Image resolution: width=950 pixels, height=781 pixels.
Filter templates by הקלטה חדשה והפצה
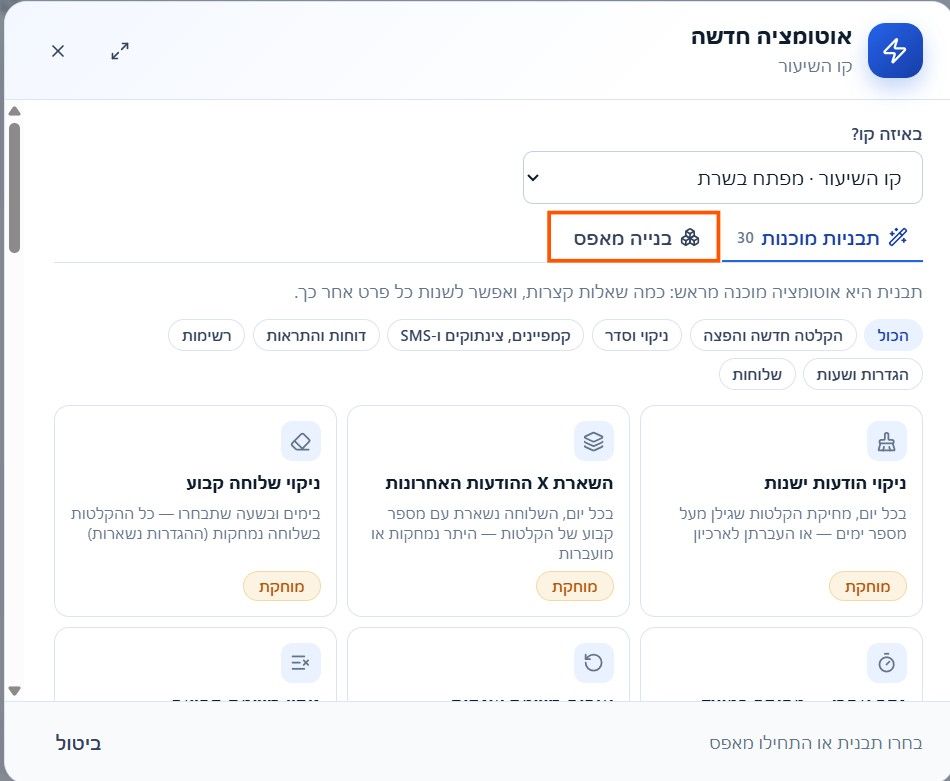click(x=773, y=335)
